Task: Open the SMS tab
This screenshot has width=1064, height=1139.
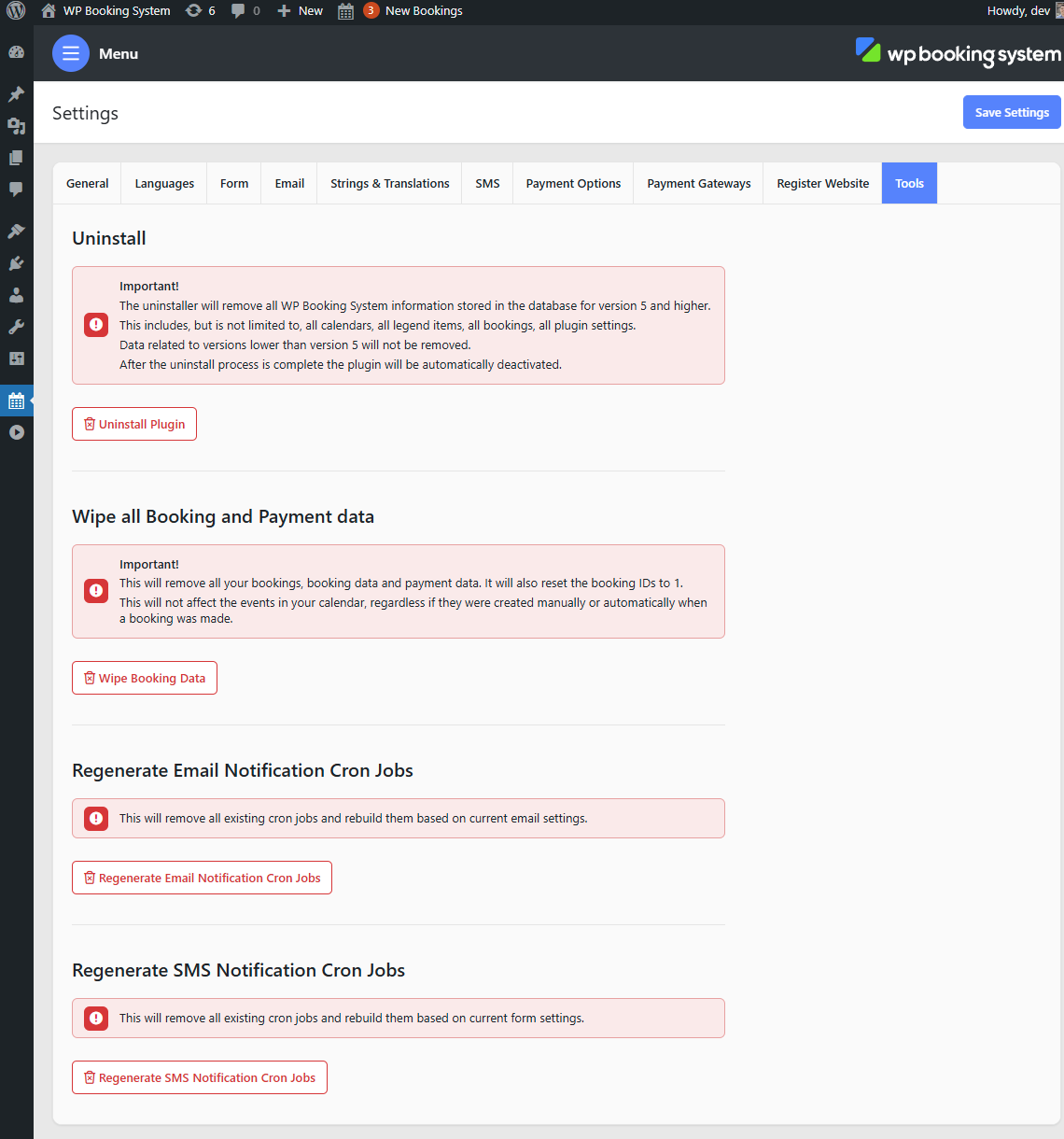Action: (487, 184)
